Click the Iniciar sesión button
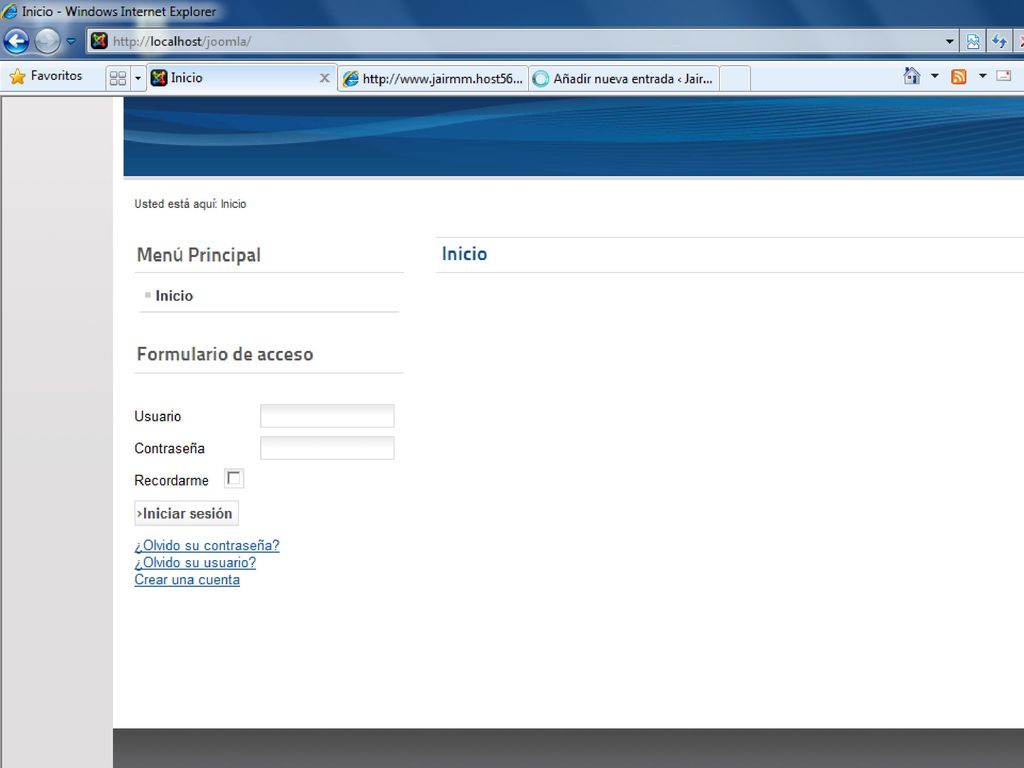This screenshot has width=1024, height=768. pyautogui.click(x=187, y=513)
